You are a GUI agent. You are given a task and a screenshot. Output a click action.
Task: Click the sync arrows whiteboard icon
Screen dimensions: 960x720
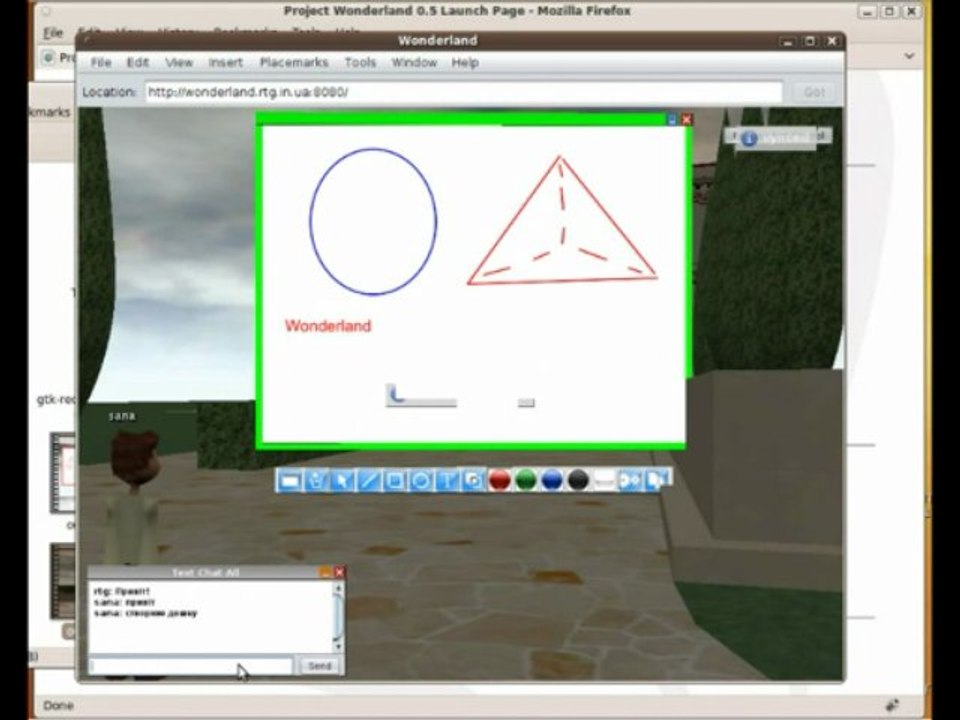[630, 481]
